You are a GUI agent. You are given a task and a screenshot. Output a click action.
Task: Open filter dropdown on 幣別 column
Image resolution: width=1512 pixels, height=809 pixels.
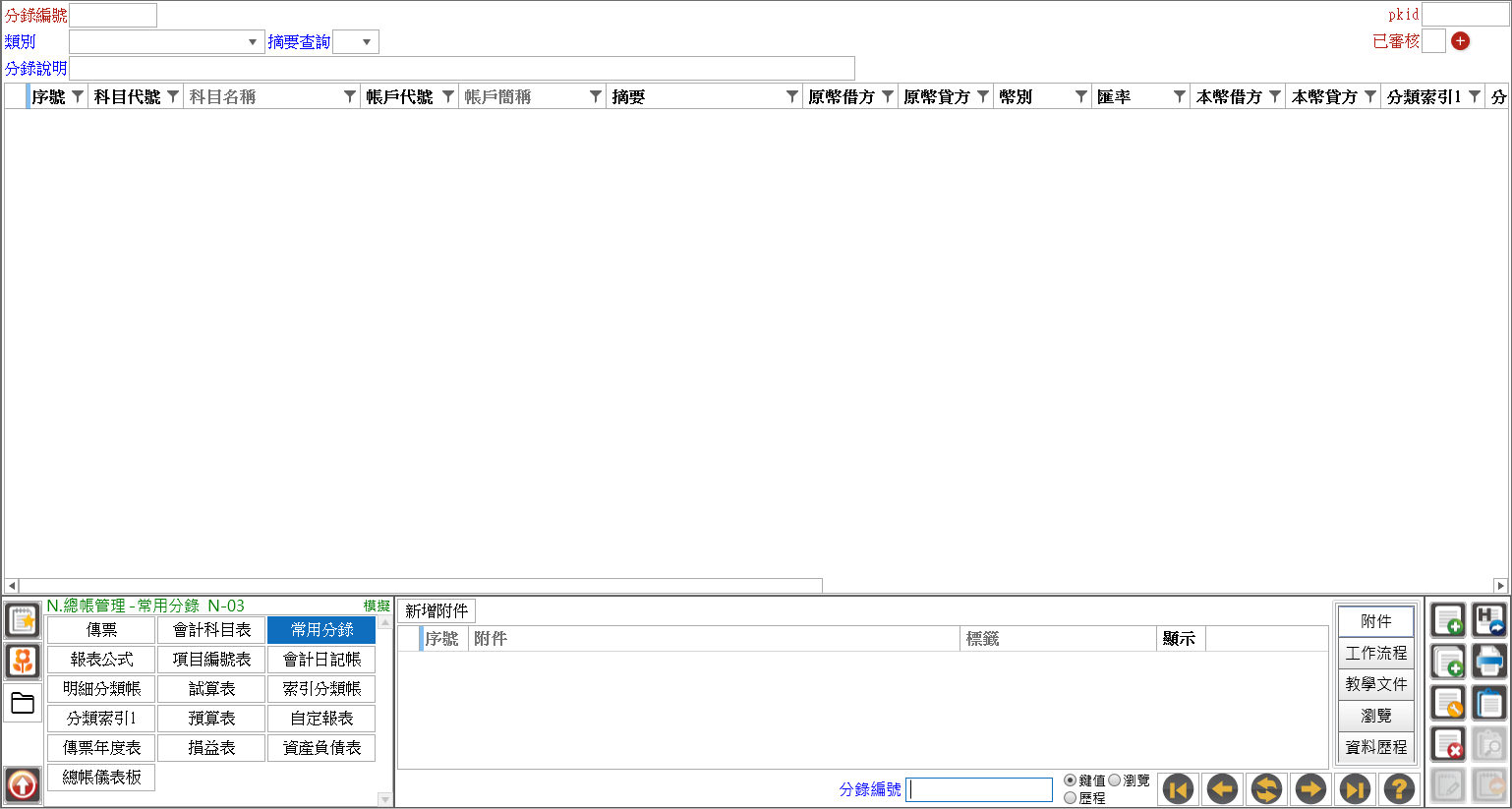[1081, 96]
